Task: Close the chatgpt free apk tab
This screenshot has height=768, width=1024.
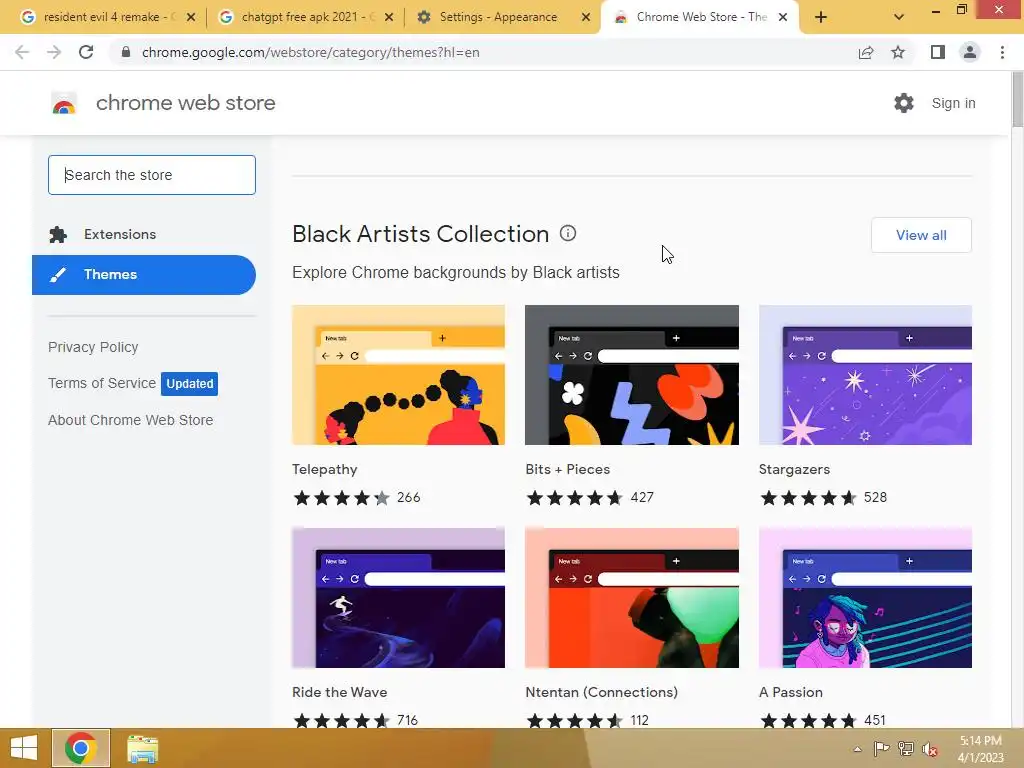Action: (389, 17)
